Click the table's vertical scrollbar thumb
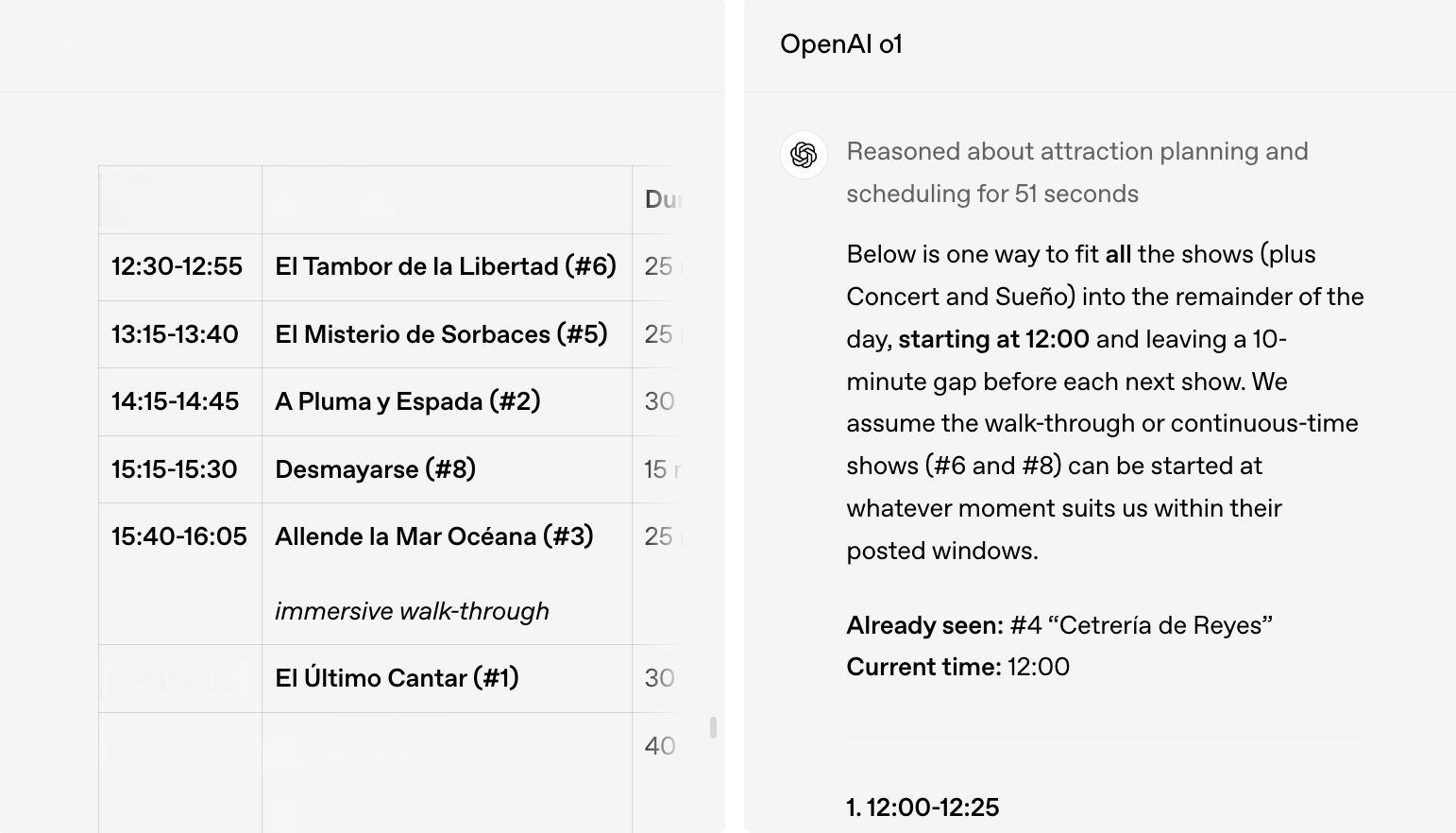The height and width of the screenshot is (833, 1456). 713,727
